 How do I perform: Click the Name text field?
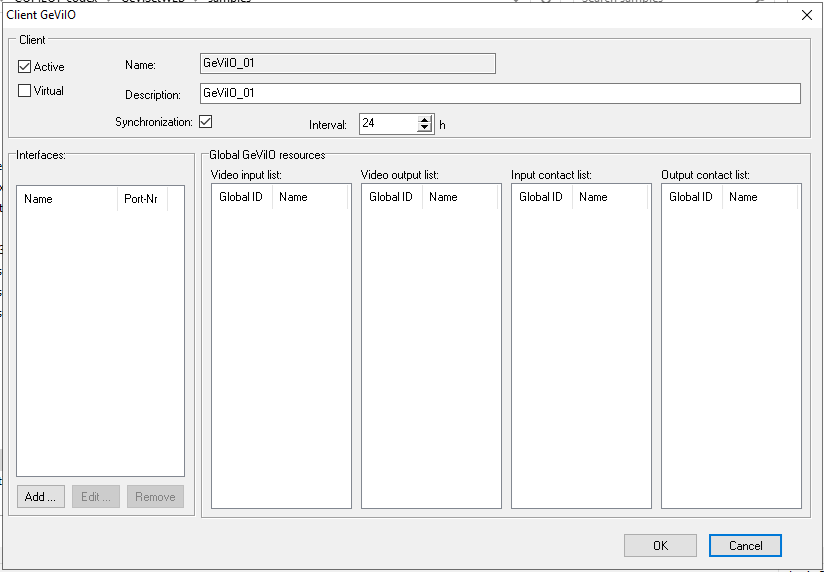coord(347,64)
